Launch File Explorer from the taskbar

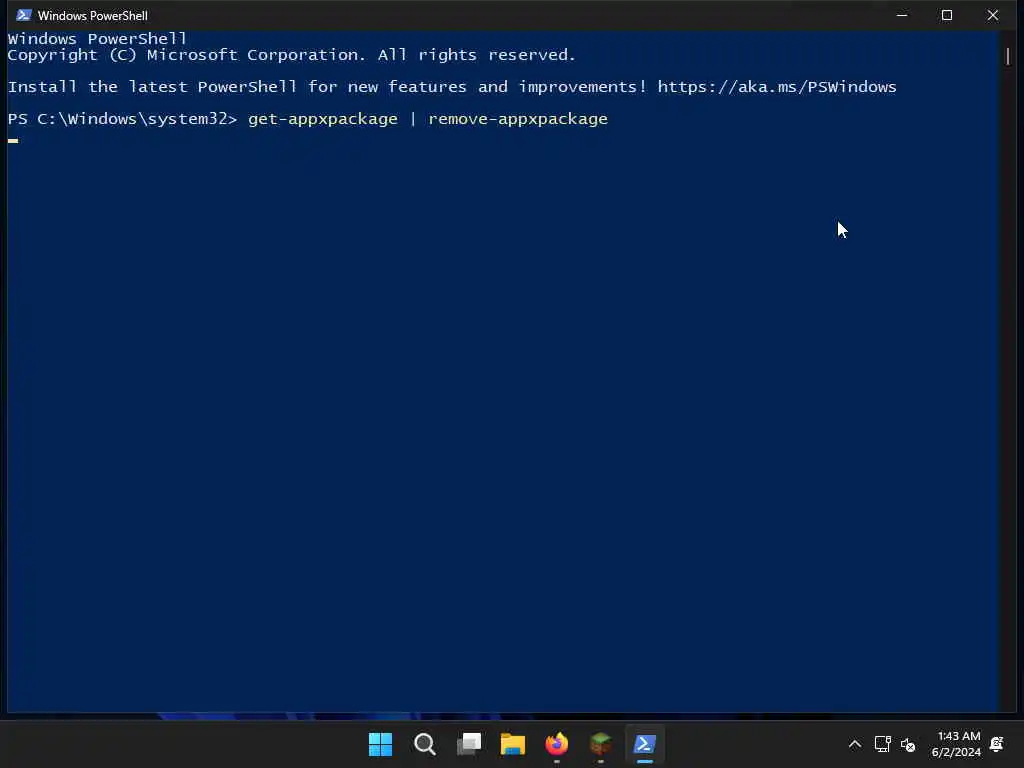(513, 744)
